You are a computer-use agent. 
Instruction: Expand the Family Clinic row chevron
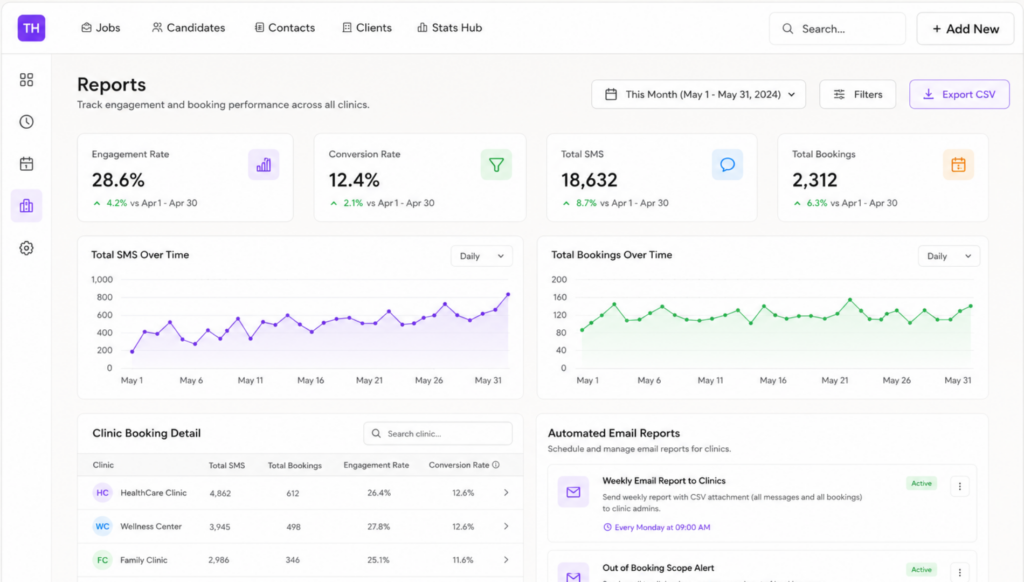coord(506,560)
